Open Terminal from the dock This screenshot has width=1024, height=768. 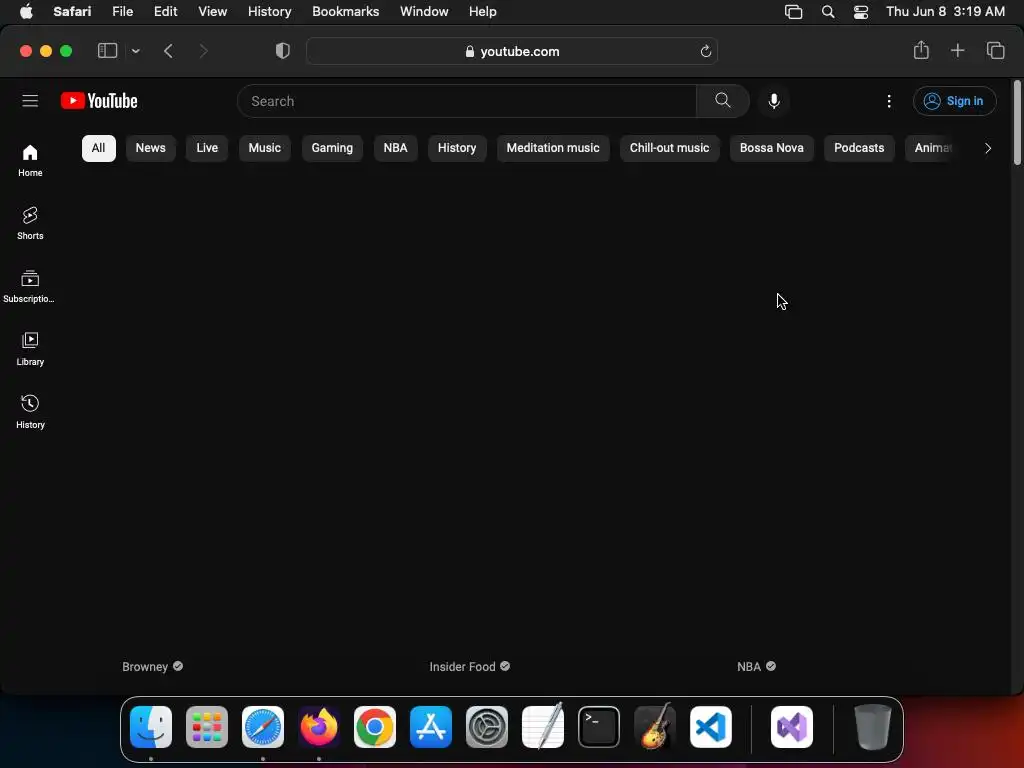tap(599, 727)
